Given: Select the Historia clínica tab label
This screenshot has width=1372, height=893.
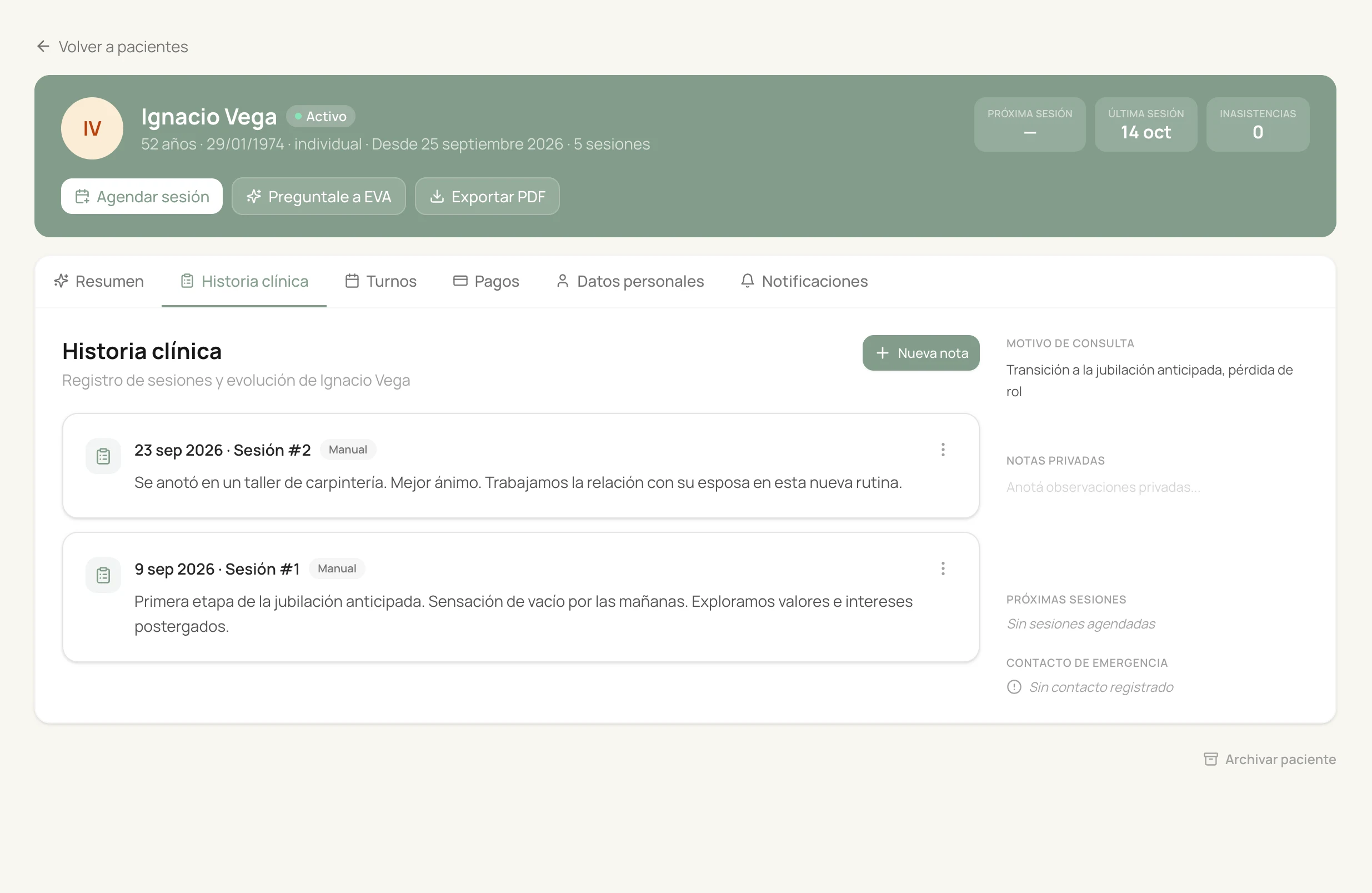Looking at the screenshot, I should [x=255, y=281].
